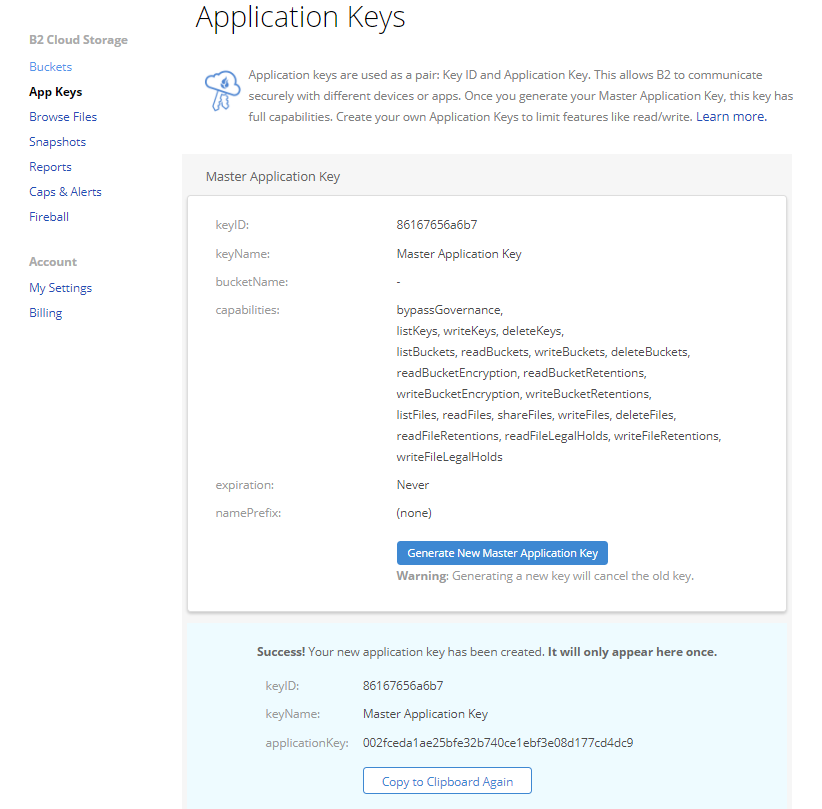
Task: Click the applicationKey value 002fceda1ae25bfe...
Action: [x=497, y=743]
